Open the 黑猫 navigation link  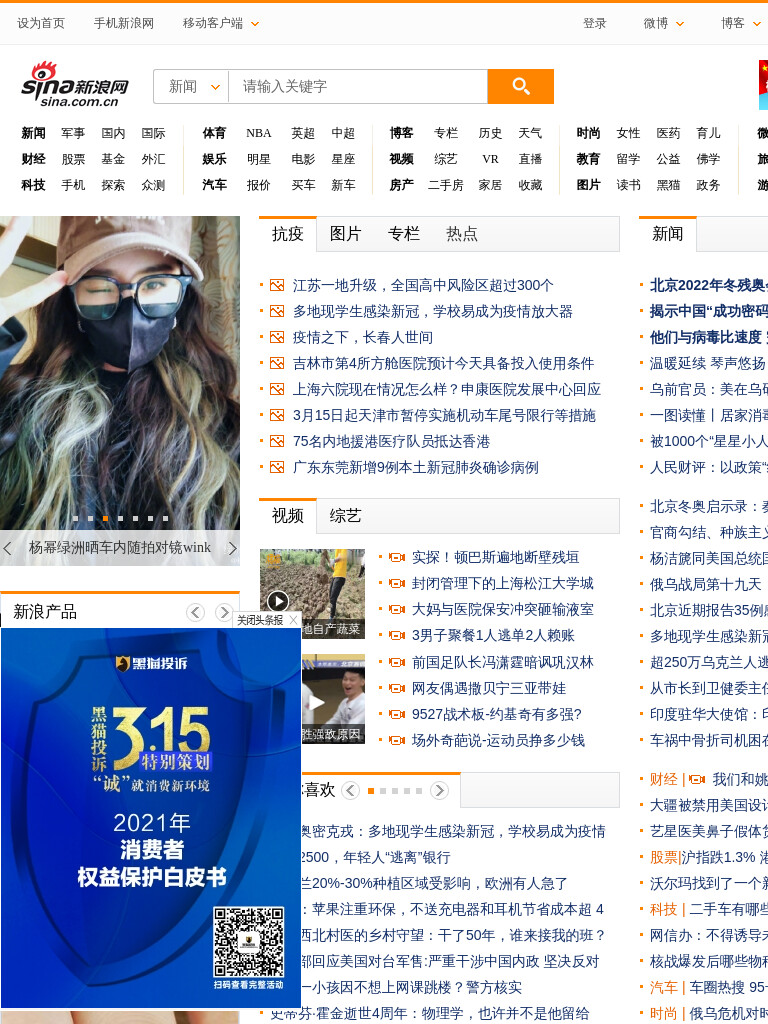[668, 185]
